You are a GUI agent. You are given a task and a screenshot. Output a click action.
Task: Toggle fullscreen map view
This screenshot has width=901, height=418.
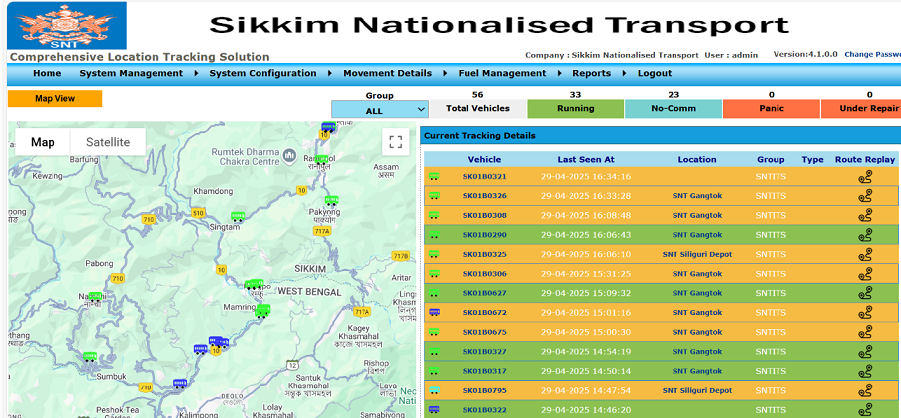pos(395,142)
